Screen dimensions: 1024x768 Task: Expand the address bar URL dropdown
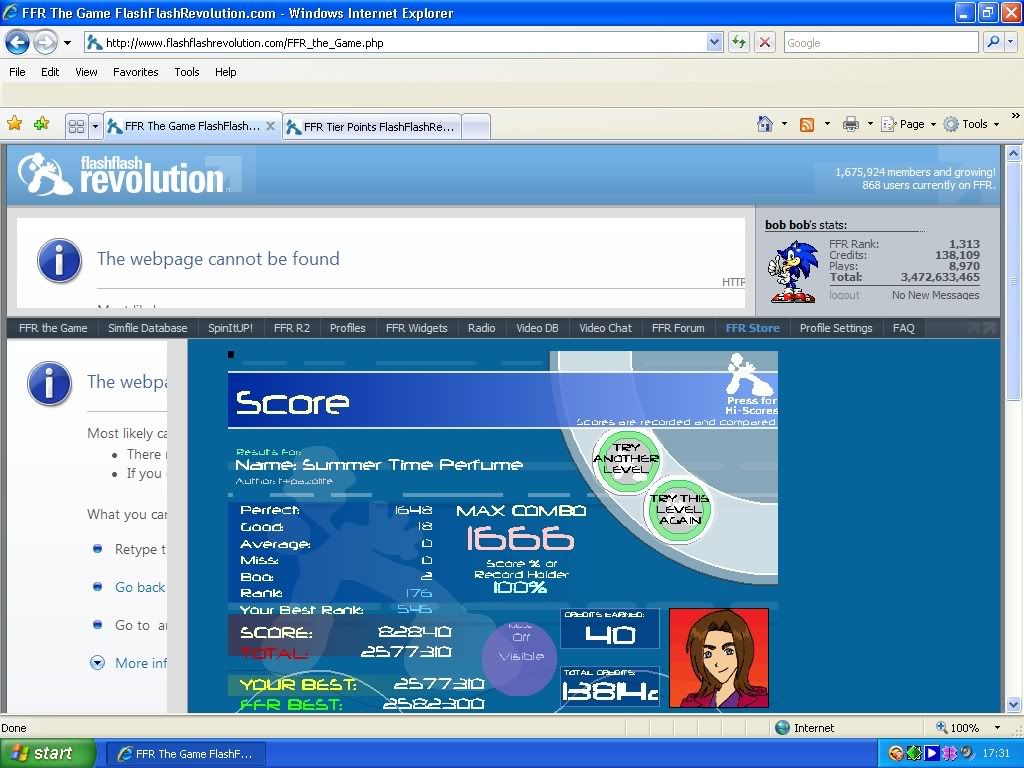(714, 42)
